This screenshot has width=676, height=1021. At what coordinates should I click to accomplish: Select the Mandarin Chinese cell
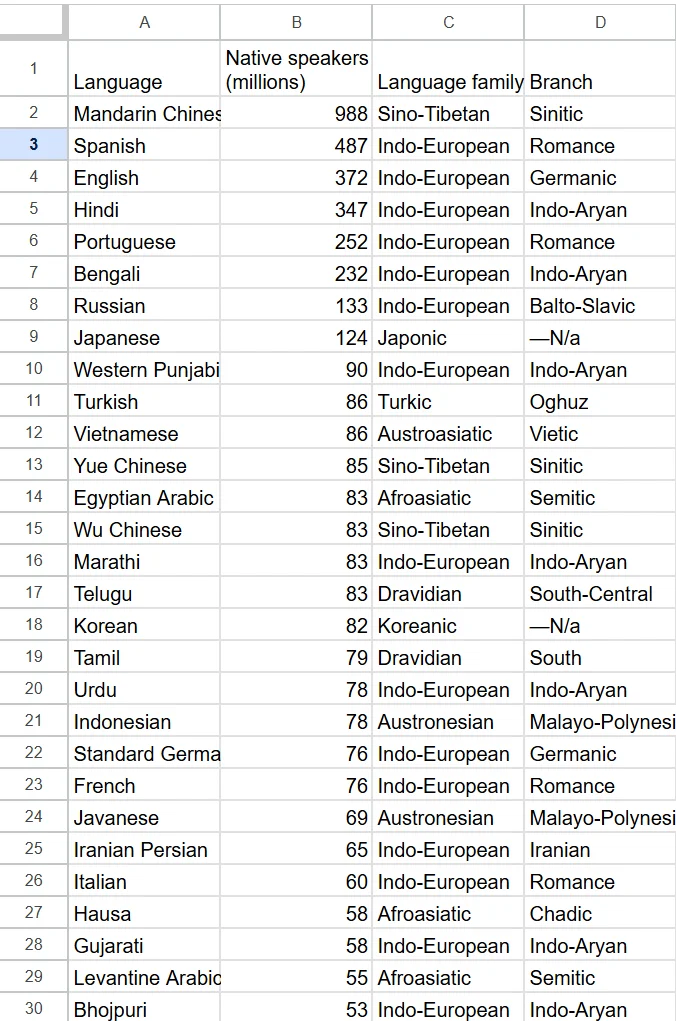pyautogui.click(x=144, y=113)
